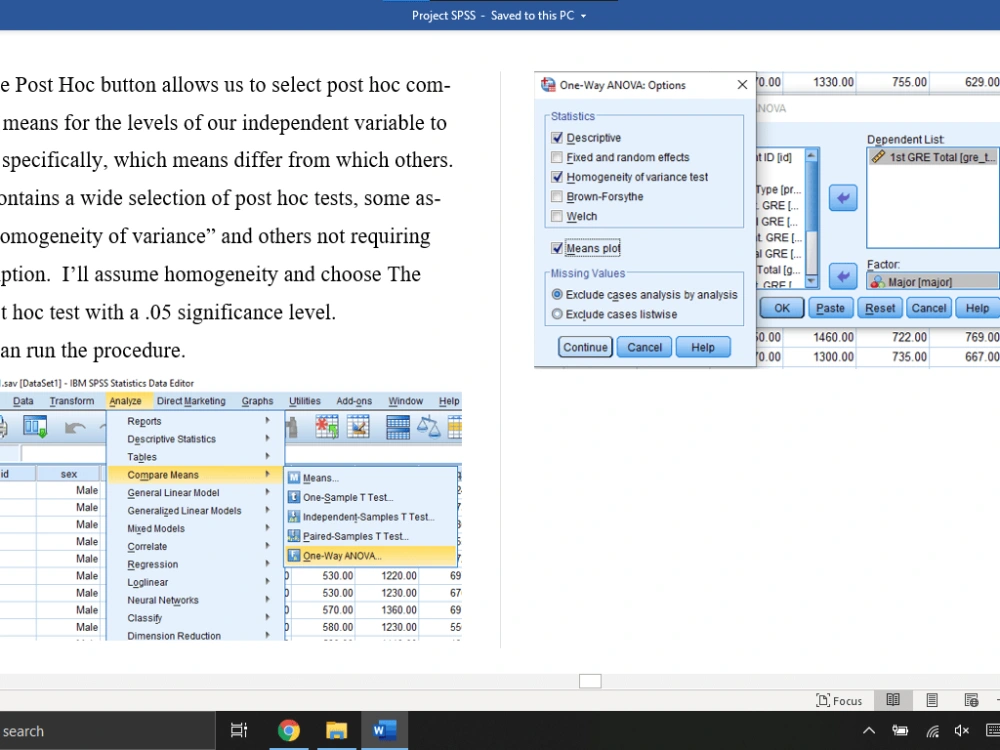Select Exclude cases analysis by analysis
This screenshot has width=1000, height=750.
click(x=557, y=295)
